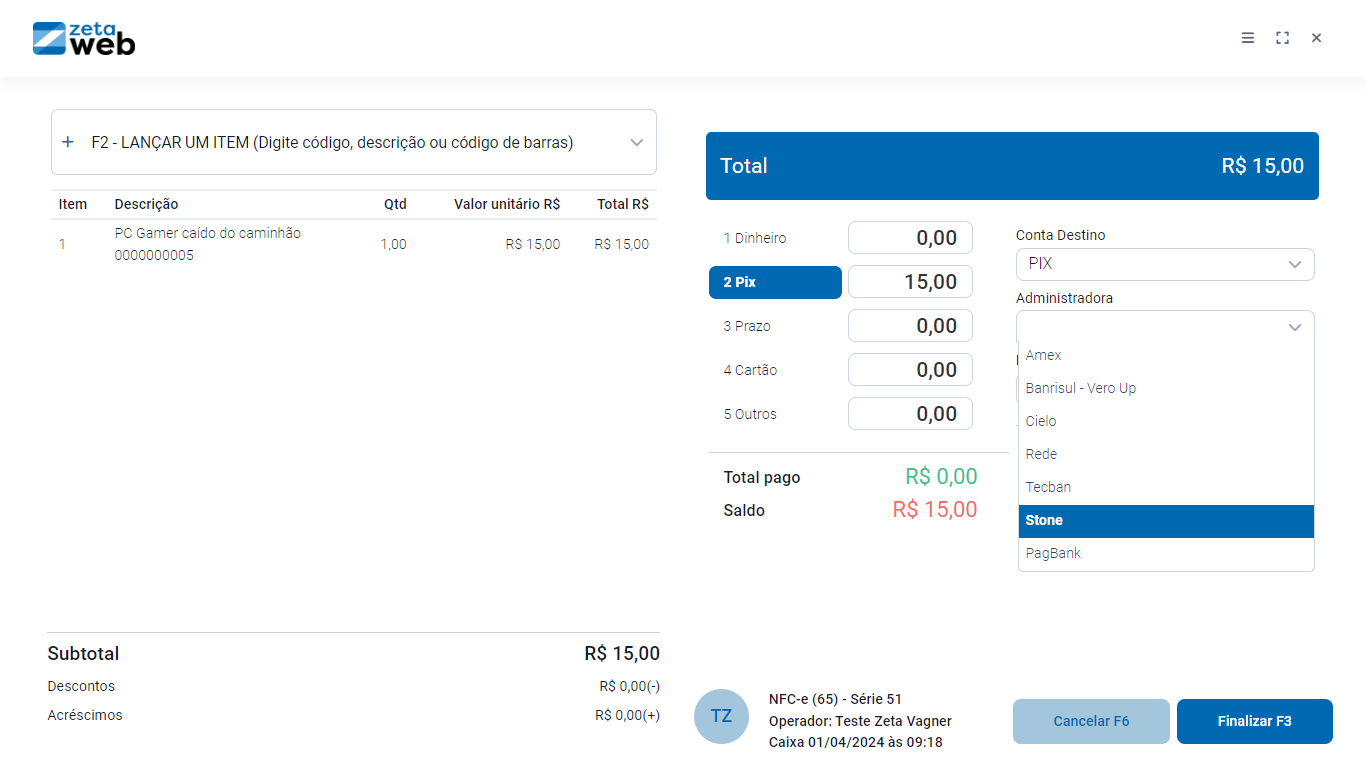
Task: Collapse the Administradora dropdown arrow
Action: pyautogui.click(x=1294, y=327)
